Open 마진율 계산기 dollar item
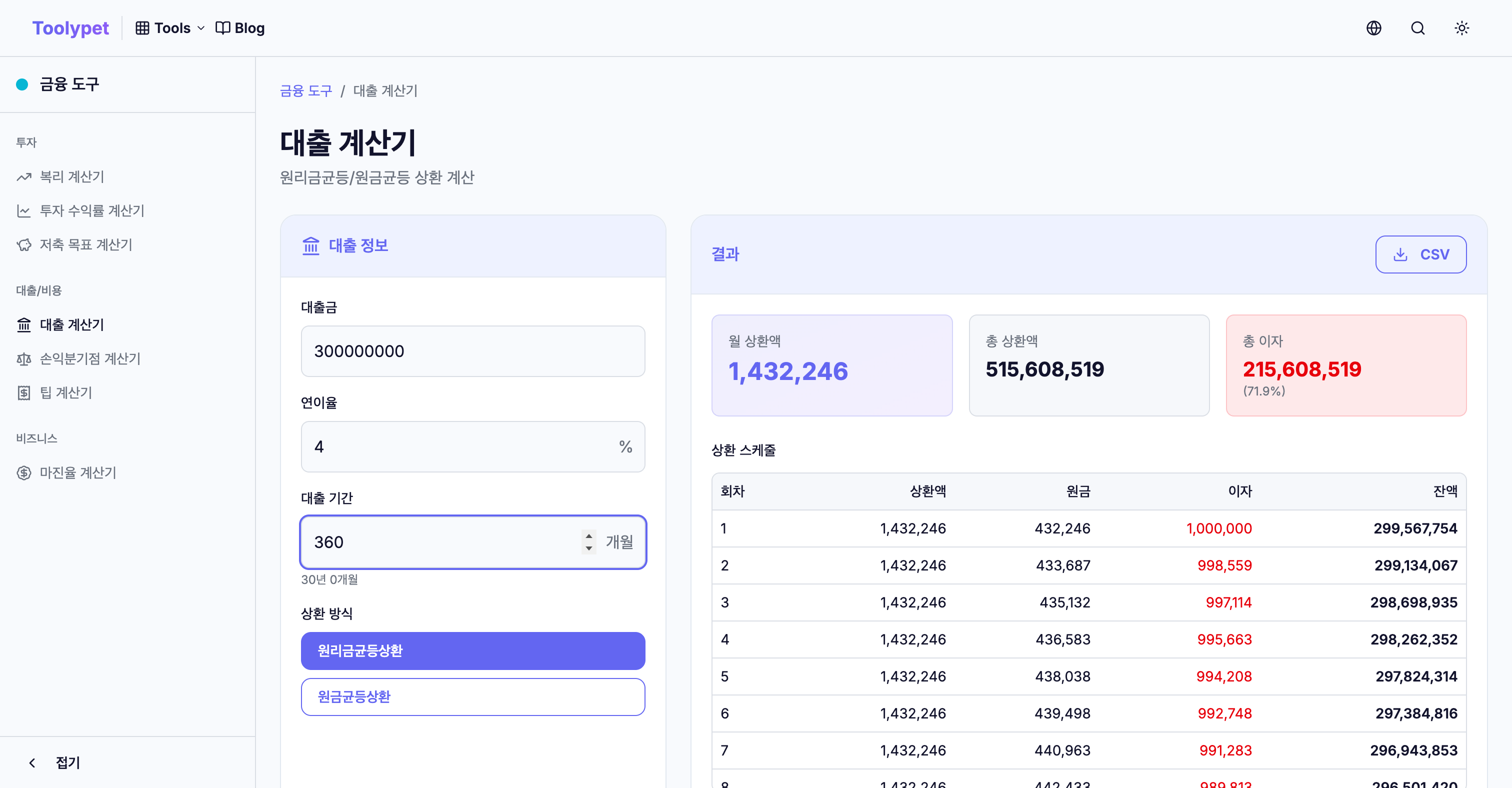This screenshot has height=788, width=1512. click(x=77, y=472)
